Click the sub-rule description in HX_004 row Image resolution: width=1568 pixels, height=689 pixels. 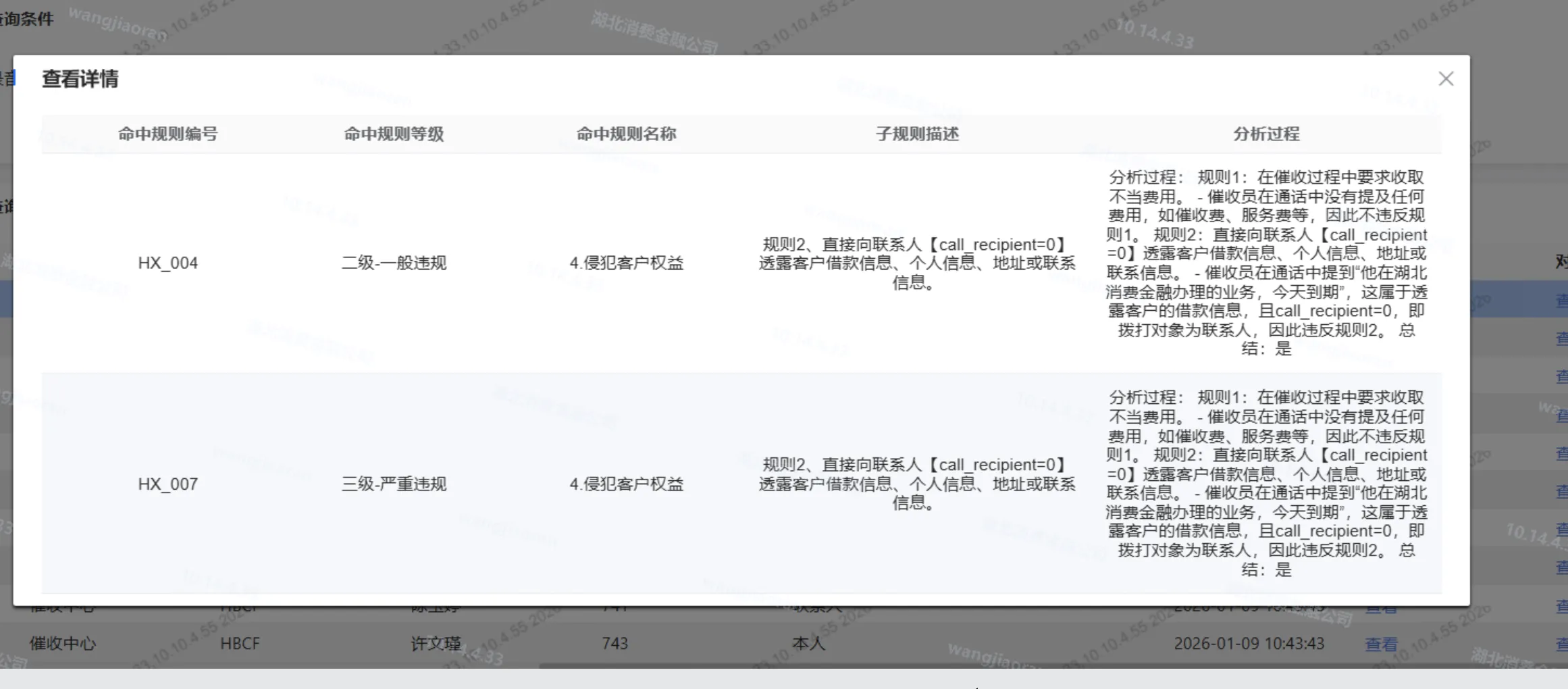916,263
